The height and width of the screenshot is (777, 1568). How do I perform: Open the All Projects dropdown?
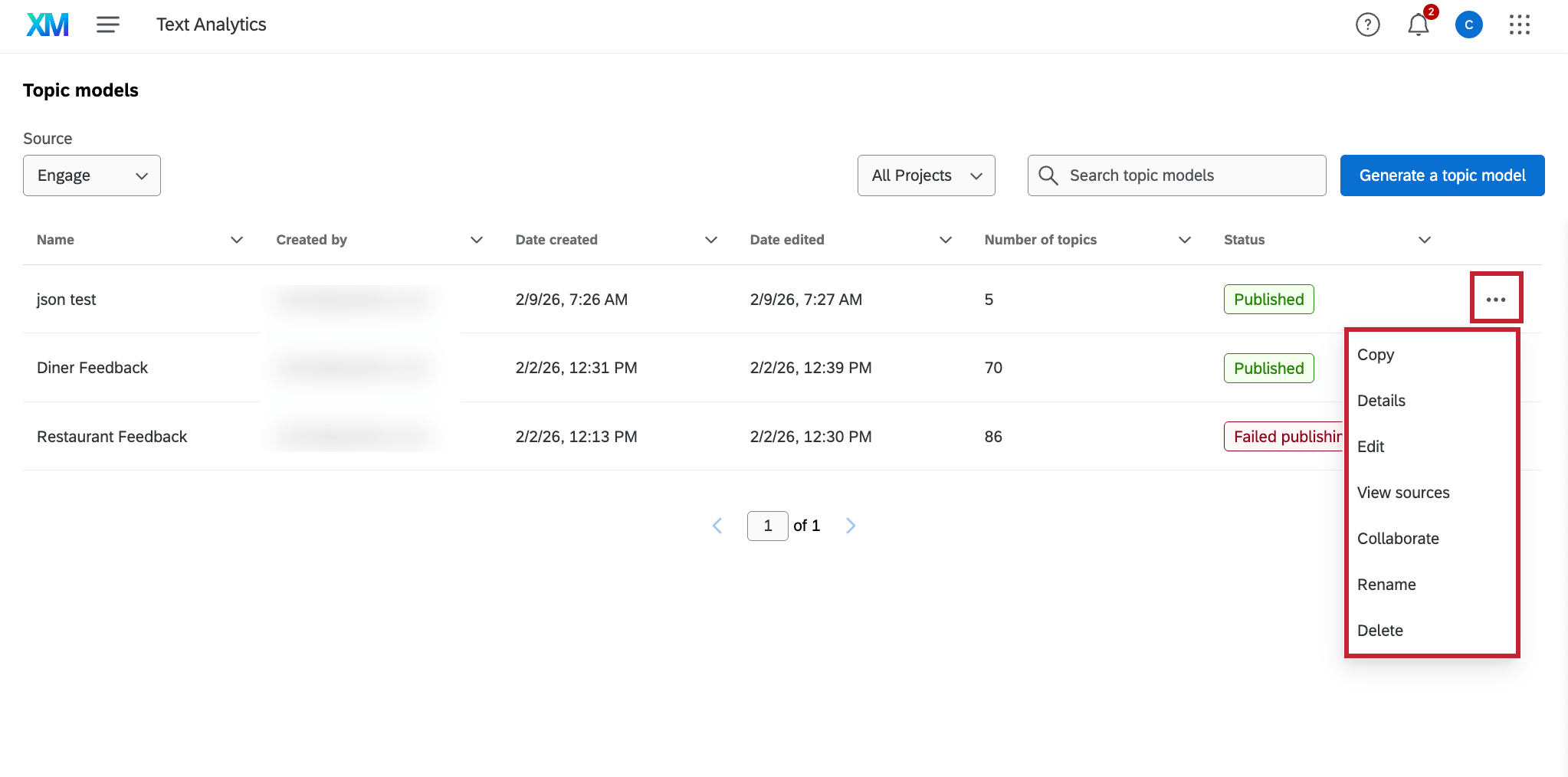coord(926,175)
